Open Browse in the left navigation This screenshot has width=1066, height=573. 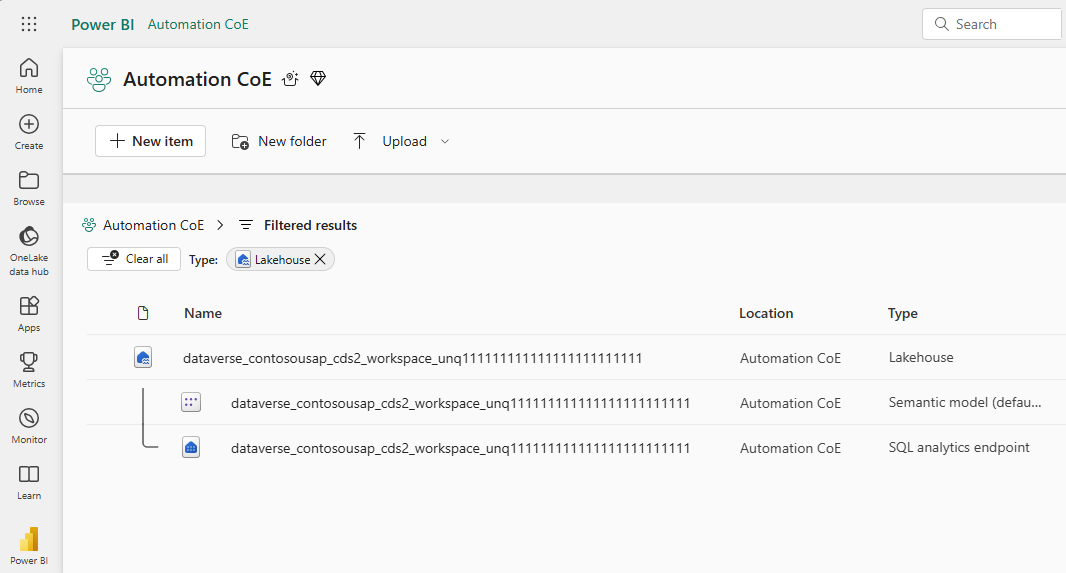tap(29, 188)
